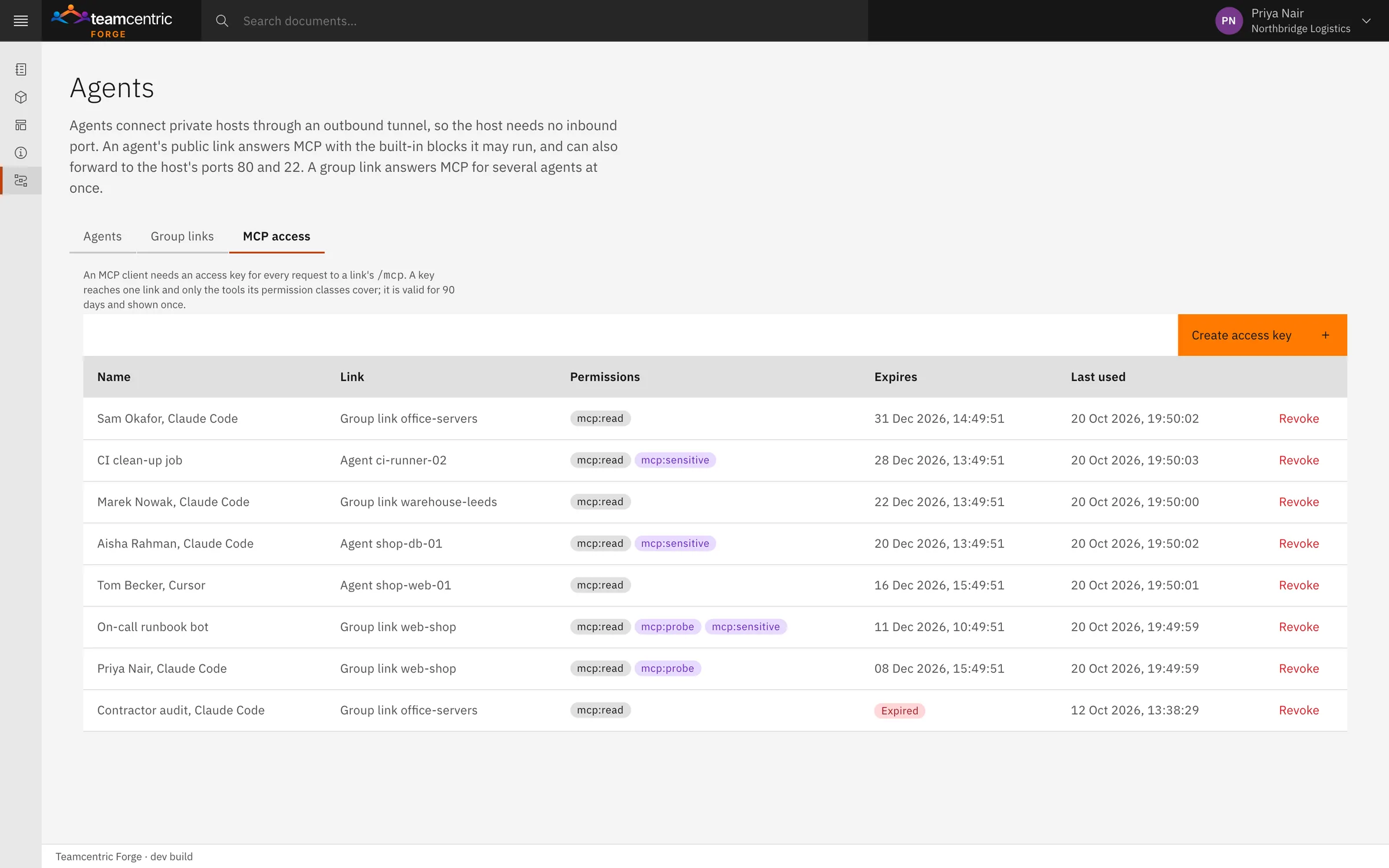1389x868 pixels.
Task: Click the 31 Dec 2026, 14:49:51 expiry
Action: (939, 418)
